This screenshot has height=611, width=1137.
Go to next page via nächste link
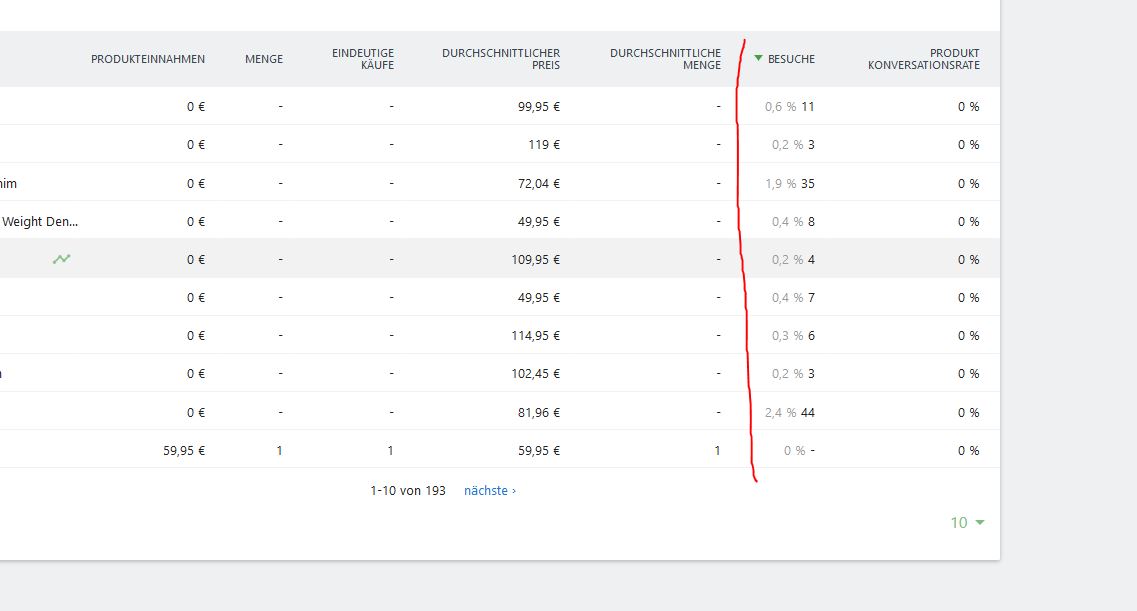[x=489, y=491]
